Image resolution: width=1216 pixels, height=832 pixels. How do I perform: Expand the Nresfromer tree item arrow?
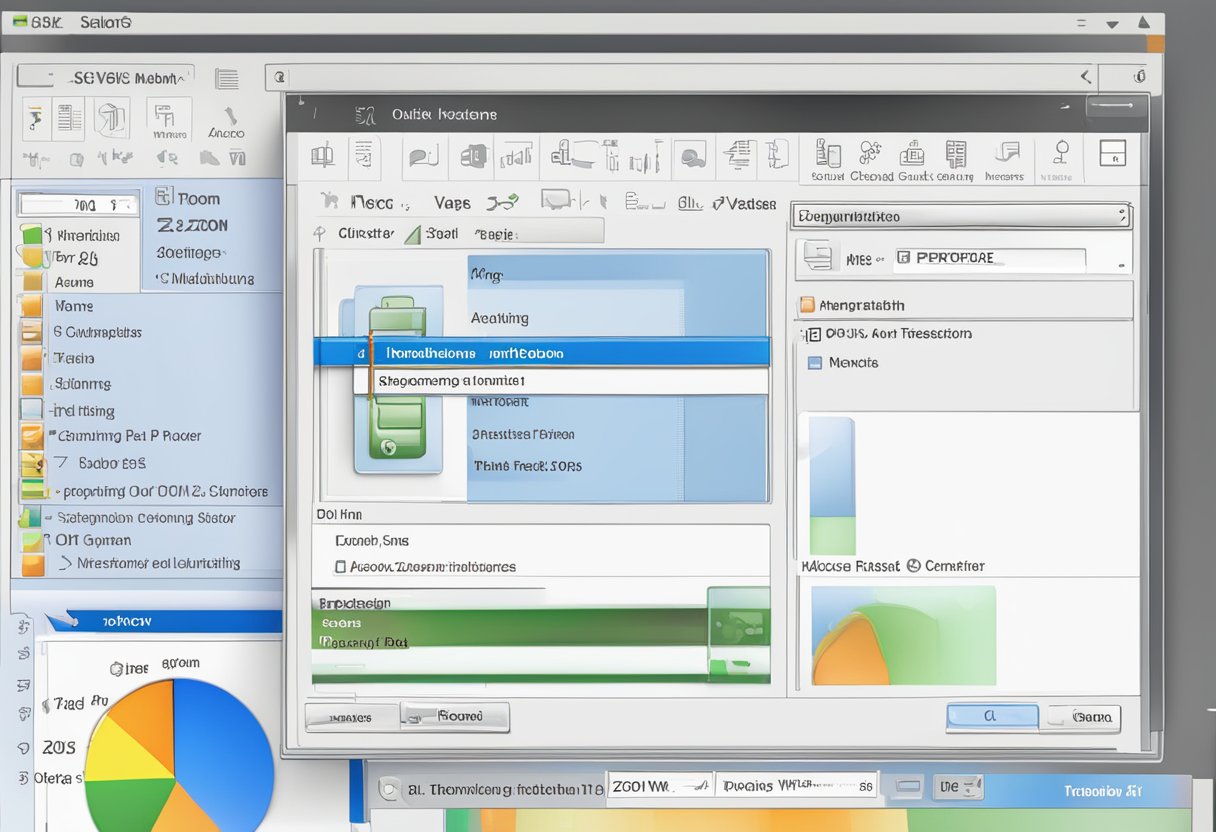point(66,564)
